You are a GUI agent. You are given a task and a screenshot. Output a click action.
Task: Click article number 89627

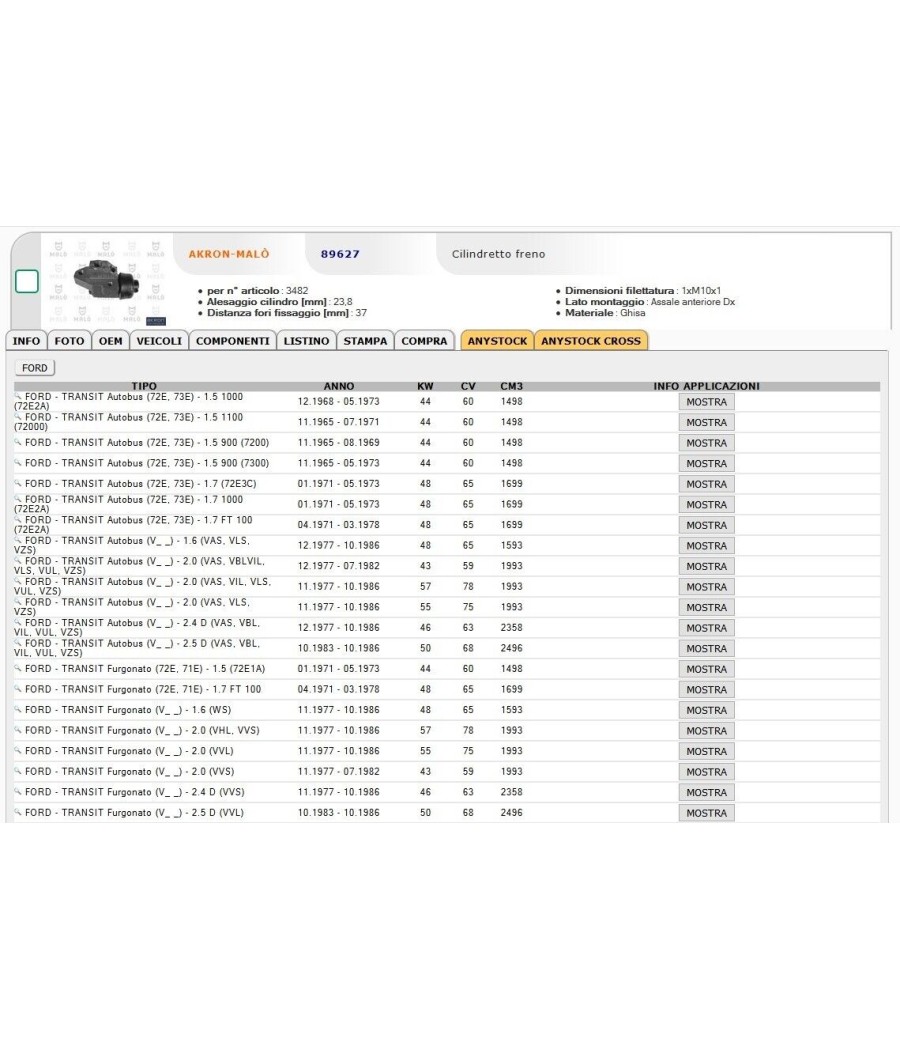[x=340, y=254]
